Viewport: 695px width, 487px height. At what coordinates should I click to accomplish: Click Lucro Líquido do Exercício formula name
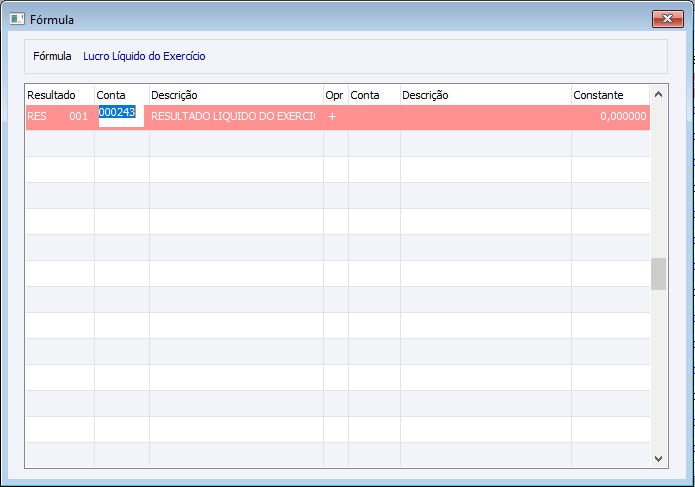[x=144, y=56]
